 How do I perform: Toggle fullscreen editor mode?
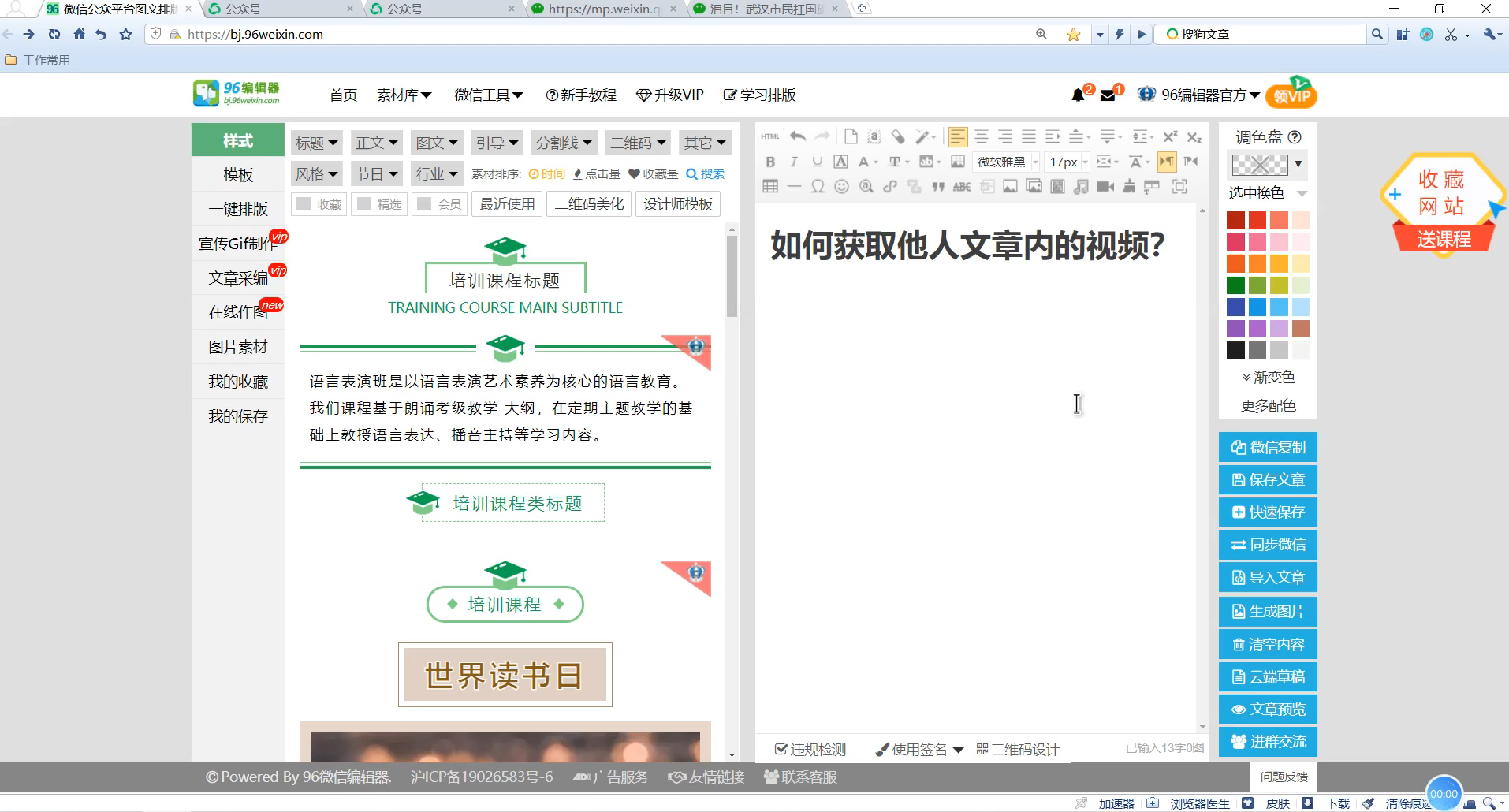(x=1179, y=187)
